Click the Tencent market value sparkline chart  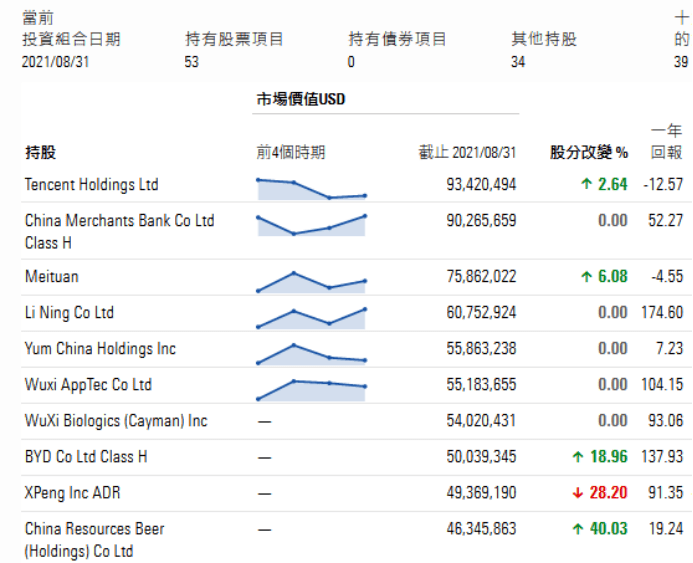coord(312,189)
